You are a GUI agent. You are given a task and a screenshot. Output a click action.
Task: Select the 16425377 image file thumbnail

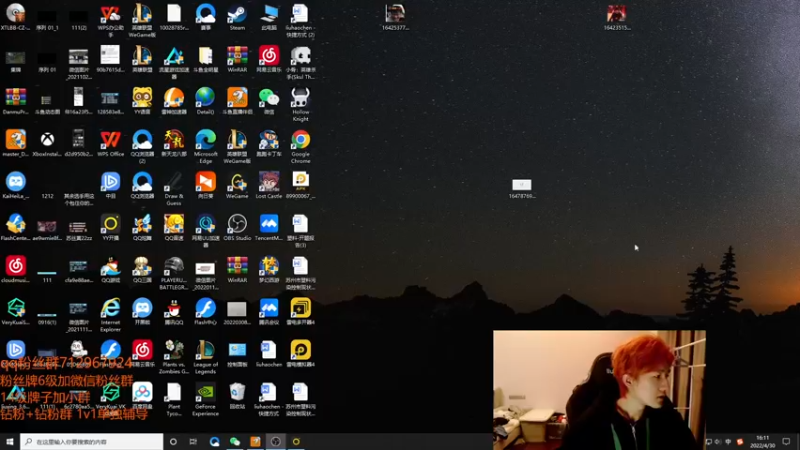[395, 14]
